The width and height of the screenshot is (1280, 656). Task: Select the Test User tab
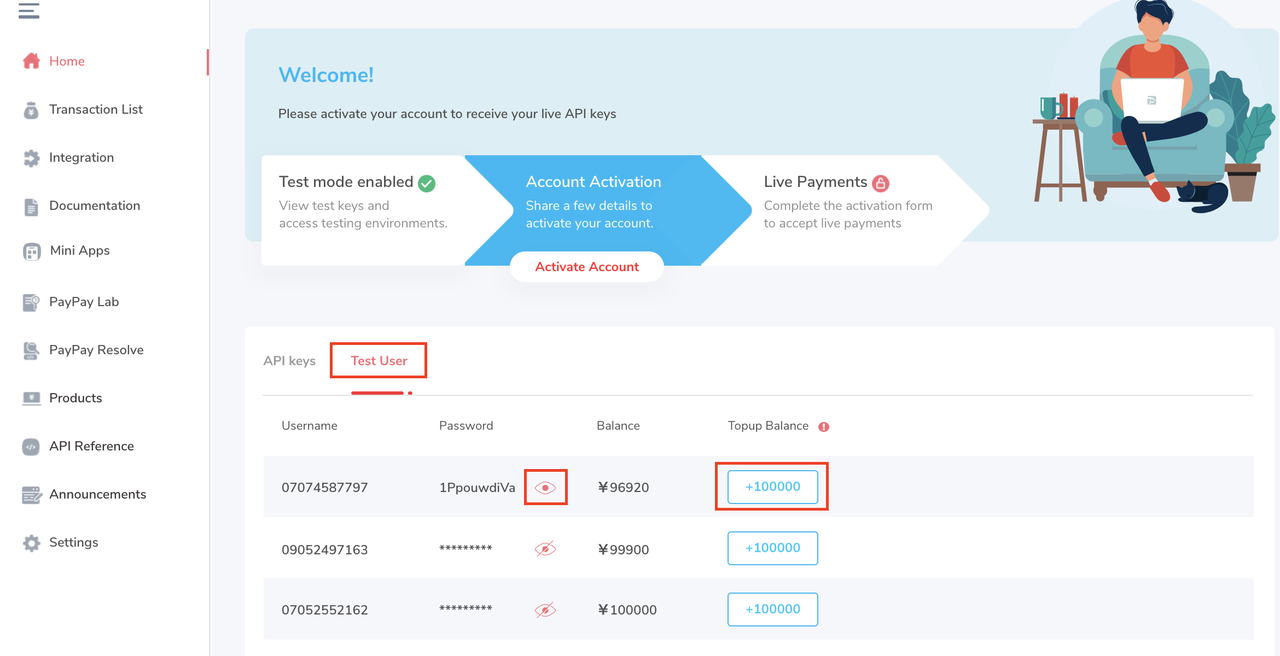point(379,361)
